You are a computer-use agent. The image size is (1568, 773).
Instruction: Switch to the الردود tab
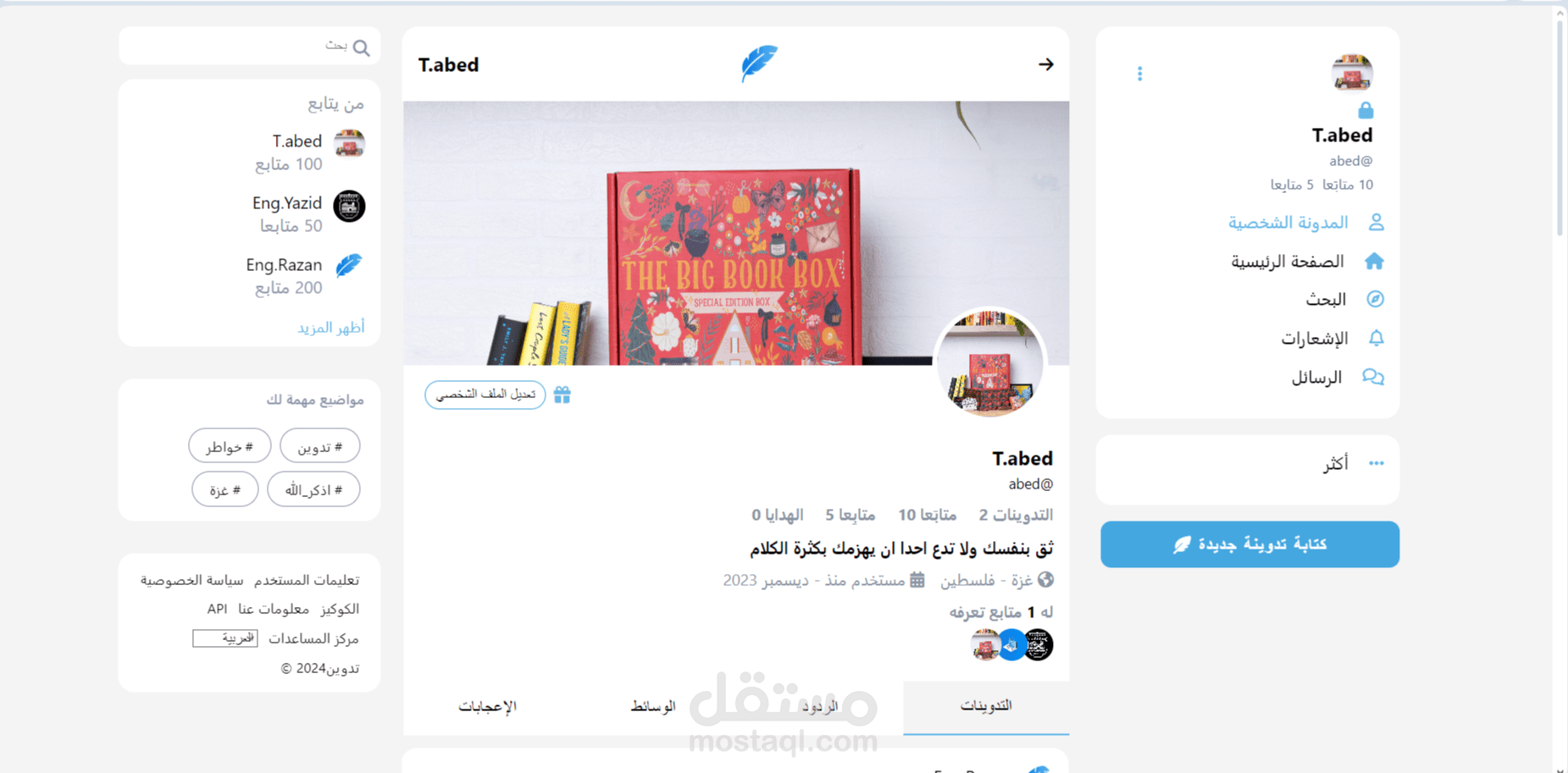tap(820, 706)
